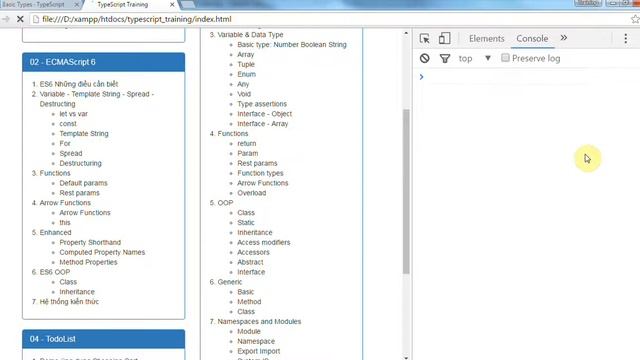Viewport: 640px width, 360px height.
Task: Open the 'Interface - Array' link
Action: (x=262, y=124)
